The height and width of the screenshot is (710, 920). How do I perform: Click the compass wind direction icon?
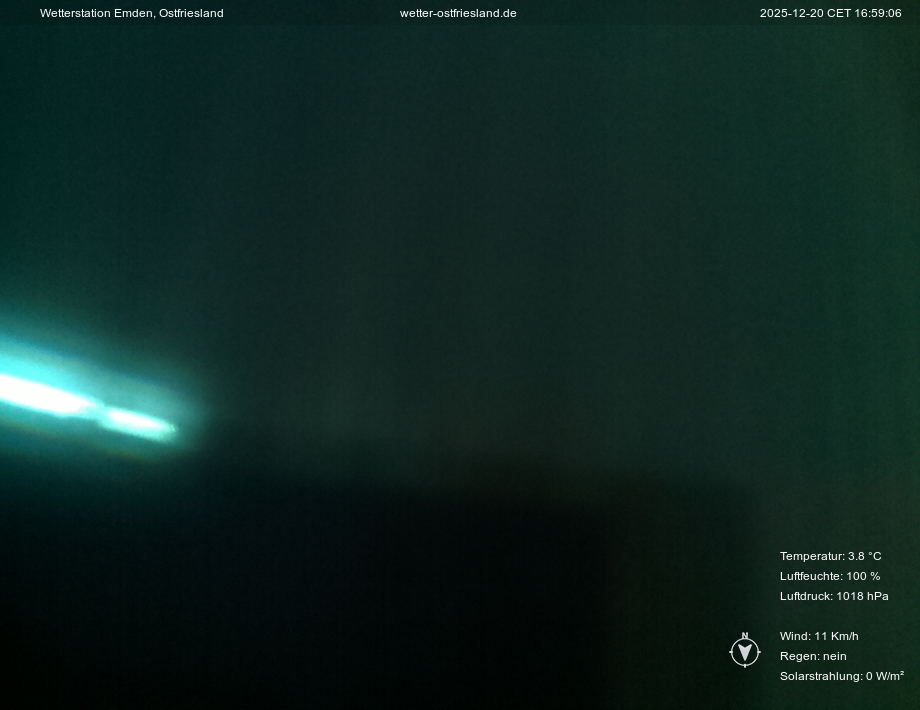tap(744, 653)
